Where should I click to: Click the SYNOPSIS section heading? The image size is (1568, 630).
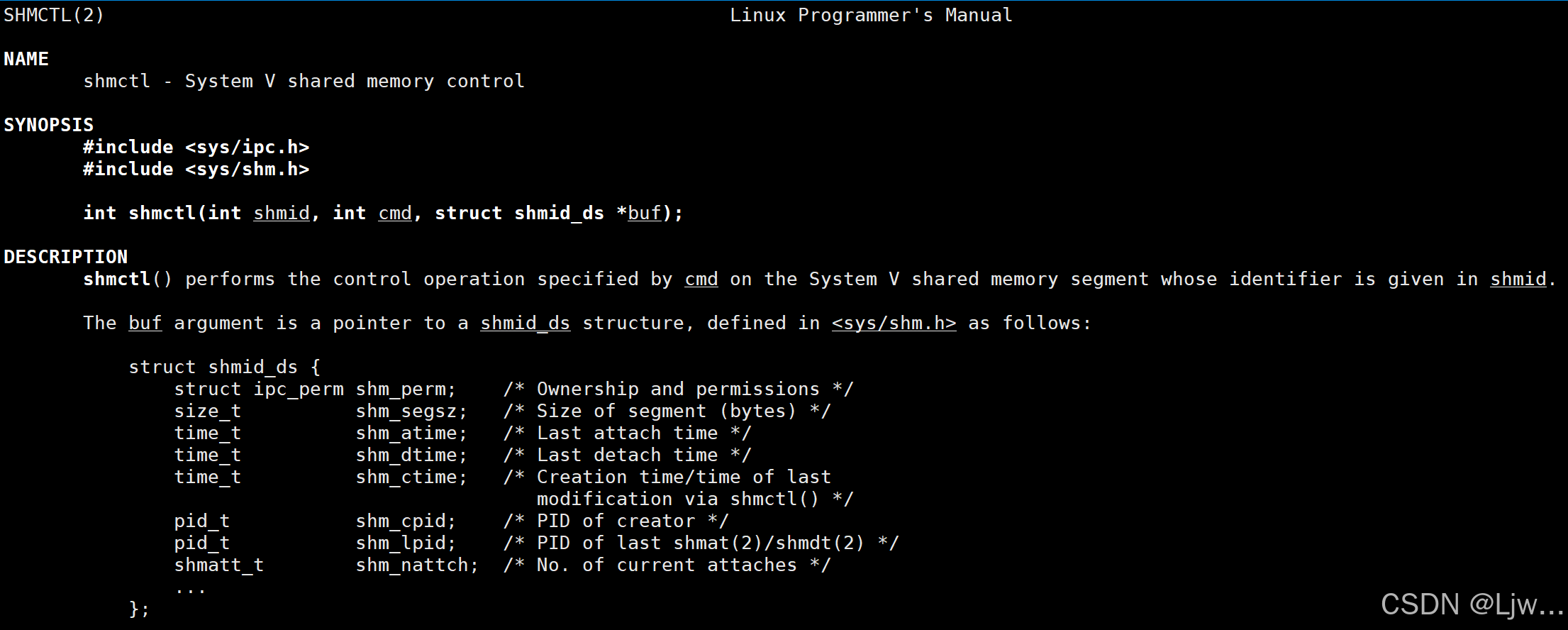coord(49,125)
